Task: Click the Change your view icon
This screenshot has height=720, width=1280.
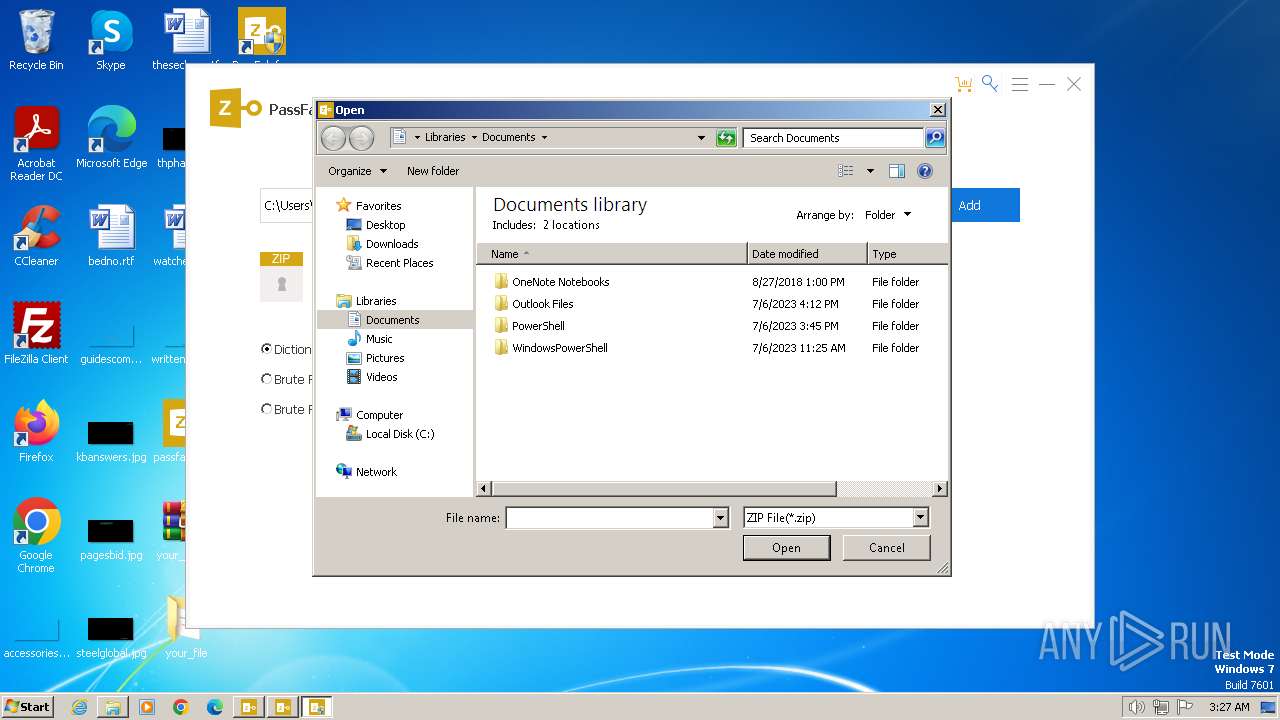Action: [846, 171]
